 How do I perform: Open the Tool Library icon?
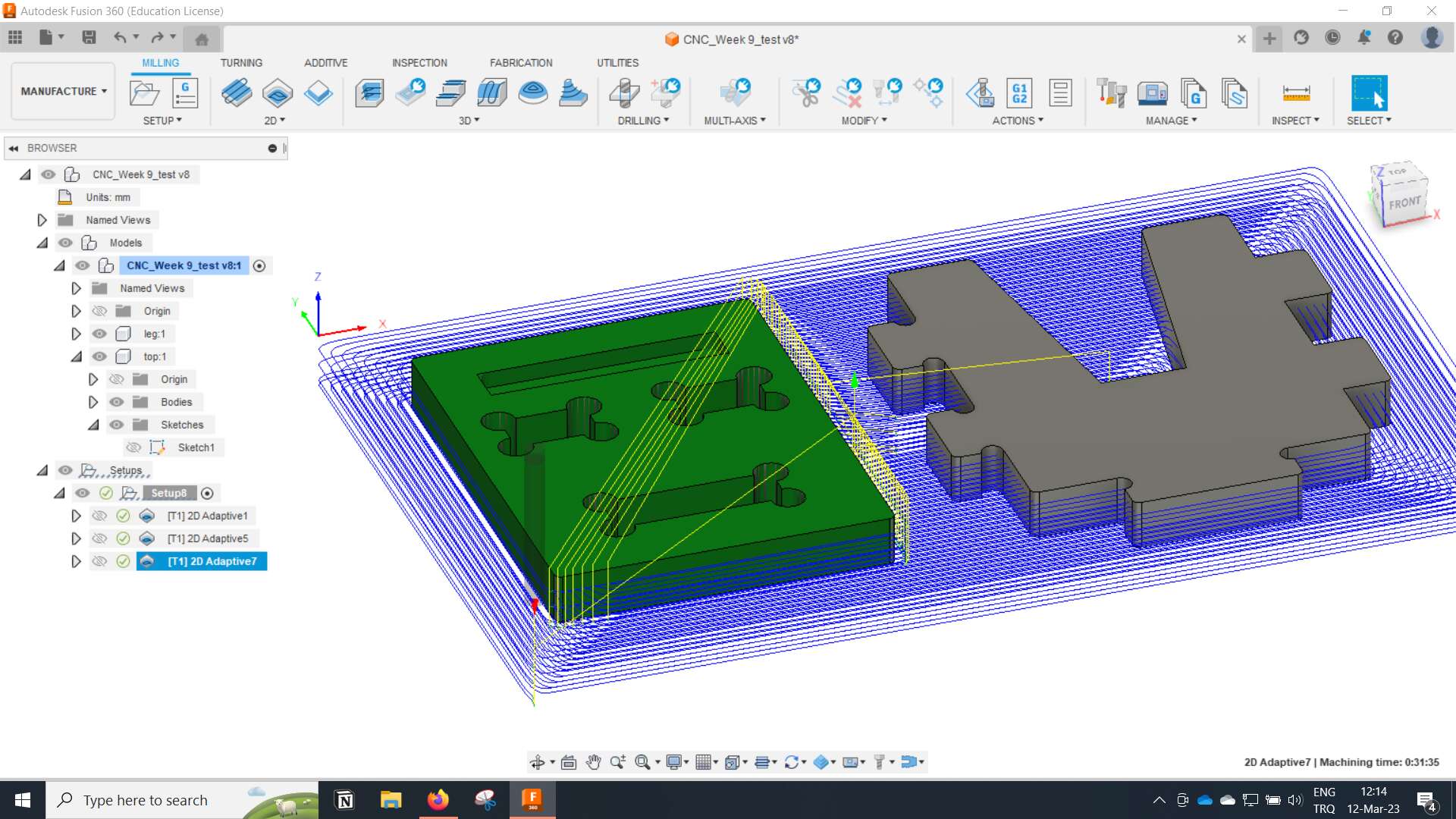[x=1112, y=93]
